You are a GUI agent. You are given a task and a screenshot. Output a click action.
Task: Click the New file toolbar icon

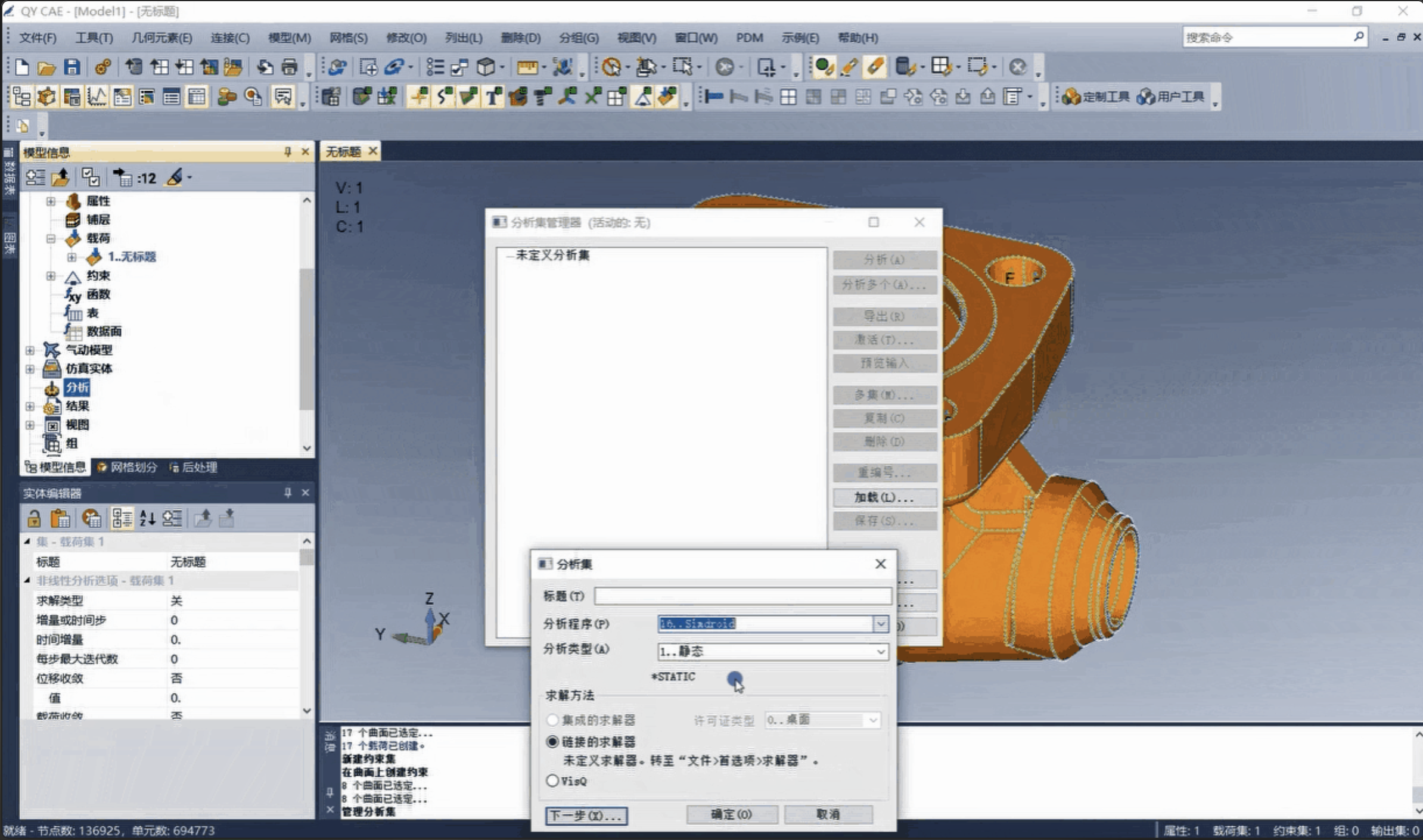click(23, 67)
